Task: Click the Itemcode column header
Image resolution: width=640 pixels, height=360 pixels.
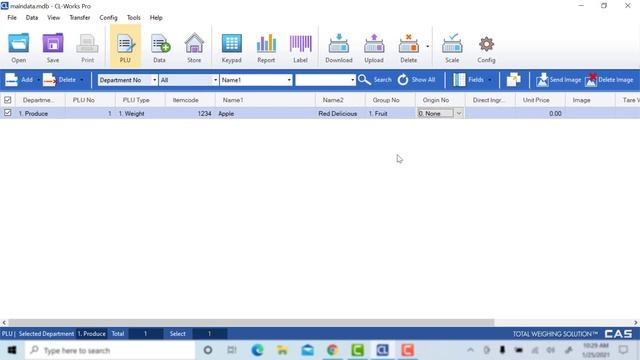Action: point(190,100)
